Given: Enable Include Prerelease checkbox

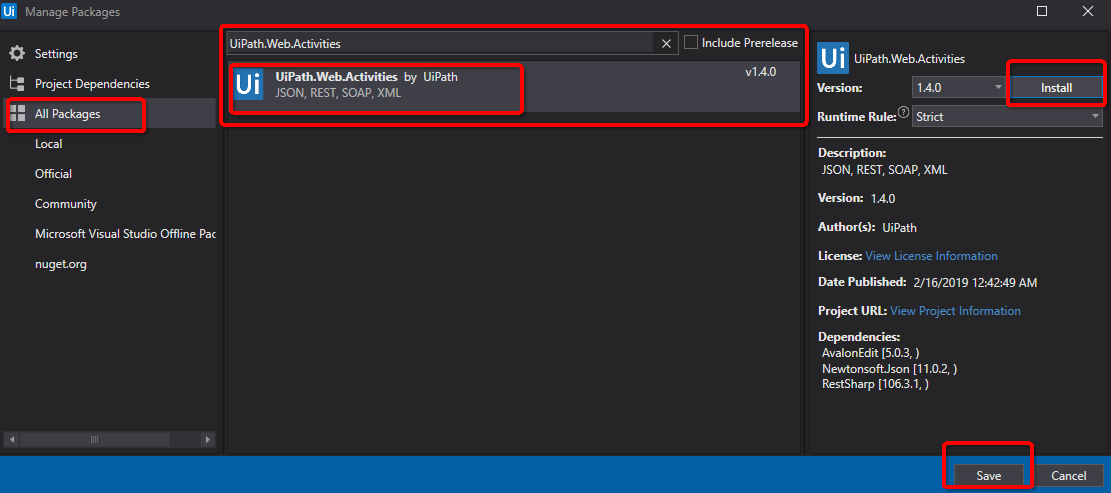Looking at the screenshot, I should click(691, 42).
